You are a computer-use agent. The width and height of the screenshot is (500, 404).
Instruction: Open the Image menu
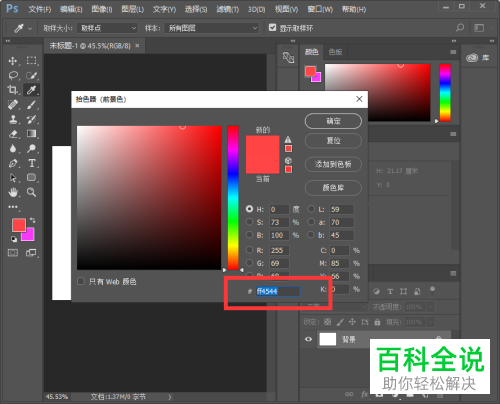[x=102, y=9]
